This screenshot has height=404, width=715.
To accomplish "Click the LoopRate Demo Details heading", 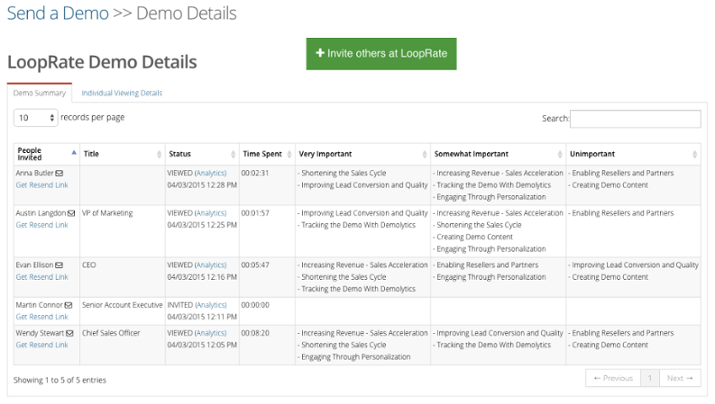I will pos(102,62).
